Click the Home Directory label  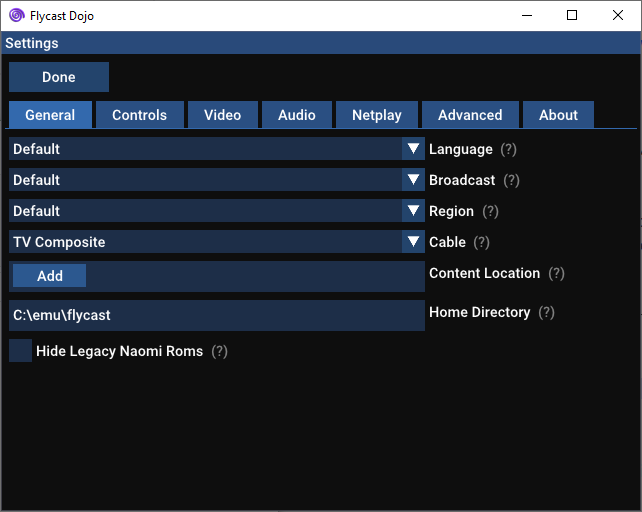coord(479,312)
